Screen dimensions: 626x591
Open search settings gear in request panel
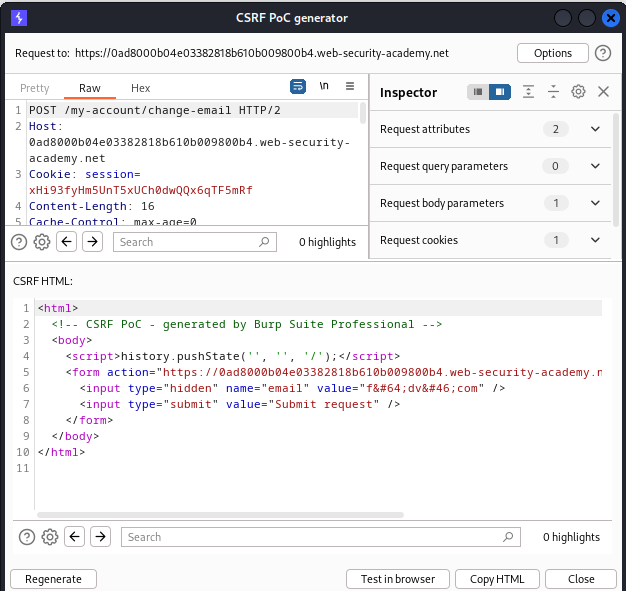[42, 242]
